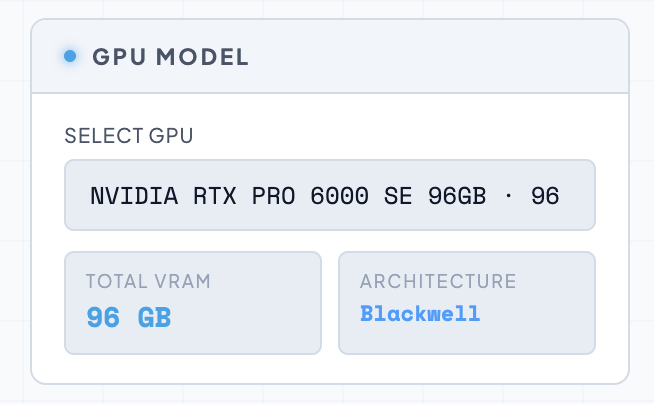Click the ARCHITECTURE label text

438,281
